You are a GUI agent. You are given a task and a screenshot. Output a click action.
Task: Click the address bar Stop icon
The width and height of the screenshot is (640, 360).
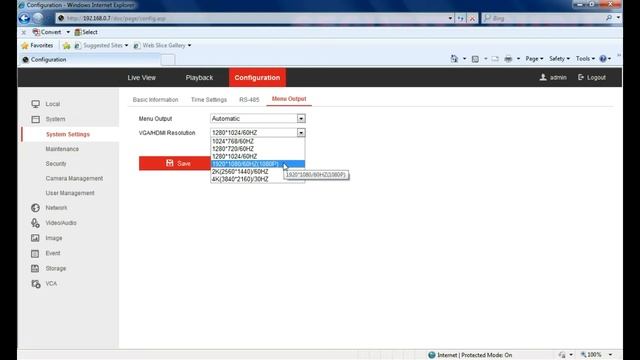(x=472, y=18)
